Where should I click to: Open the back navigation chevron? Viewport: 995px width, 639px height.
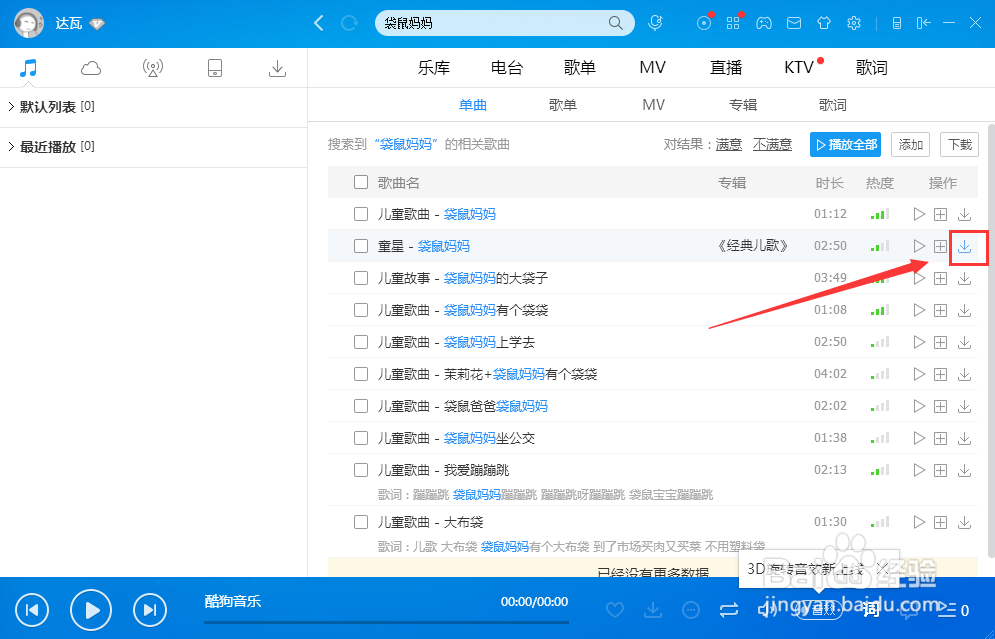click(x=318, y=22)
